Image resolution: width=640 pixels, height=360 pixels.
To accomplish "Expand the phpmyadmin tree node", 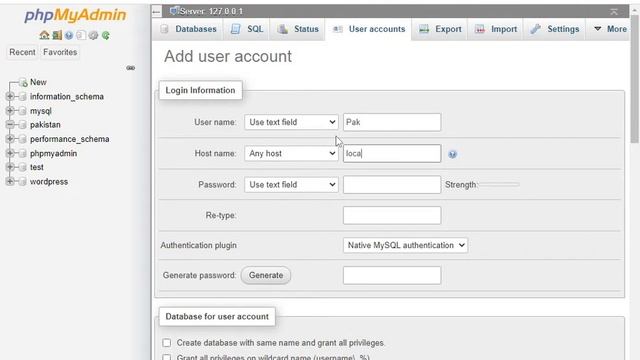I will coord(10,153).
